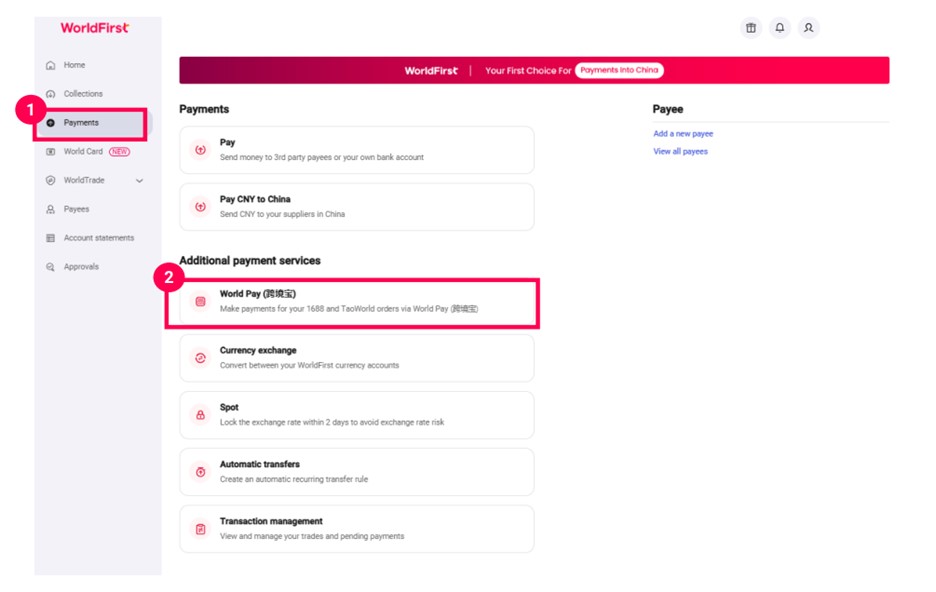Click the Spot lock icon
This screenshot has height=592, width=936.
tap(200, 415)
